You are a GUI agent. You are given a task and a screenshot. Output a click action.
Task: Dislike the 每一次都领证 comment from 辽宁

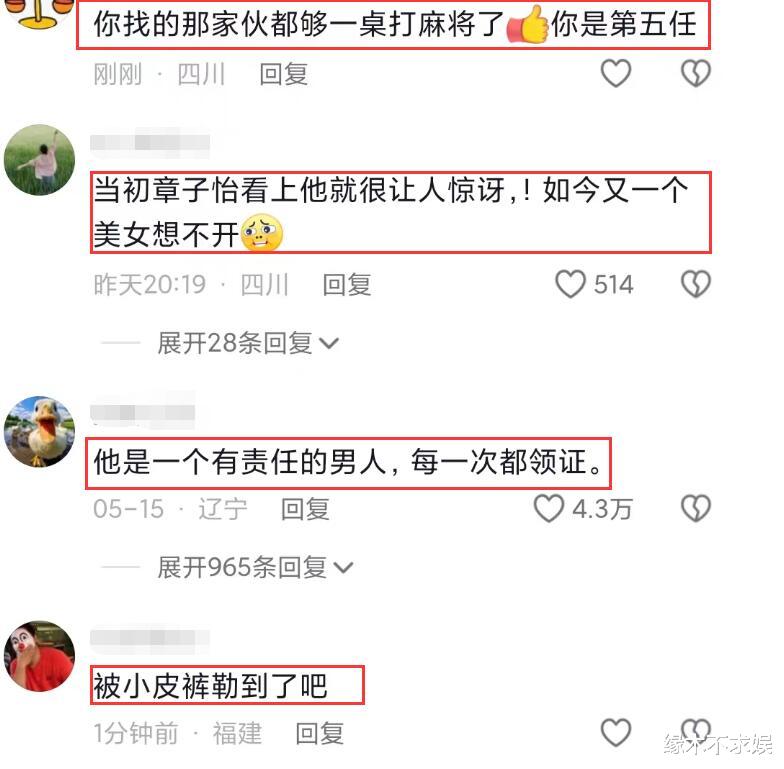(696, 508)
